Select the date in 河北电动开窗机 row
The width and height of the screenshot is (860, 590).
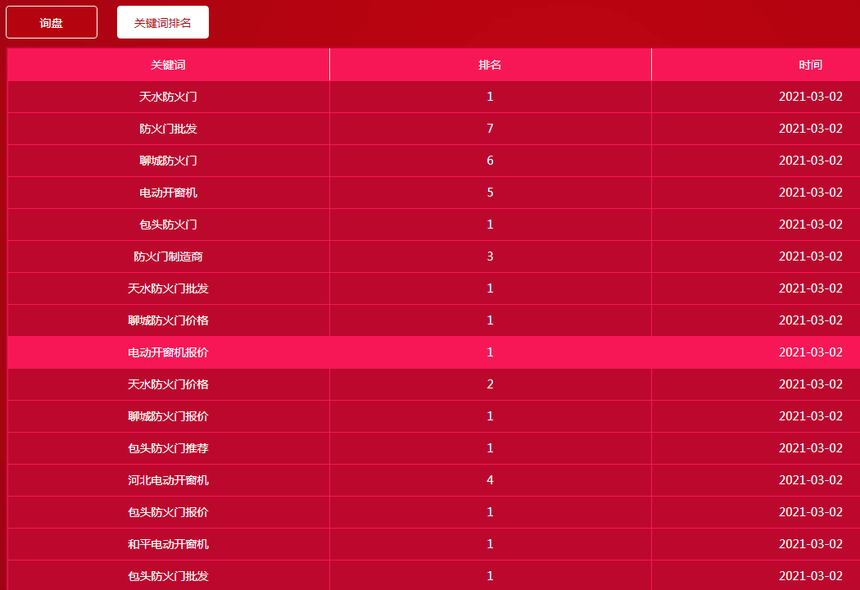coord(810,480)
